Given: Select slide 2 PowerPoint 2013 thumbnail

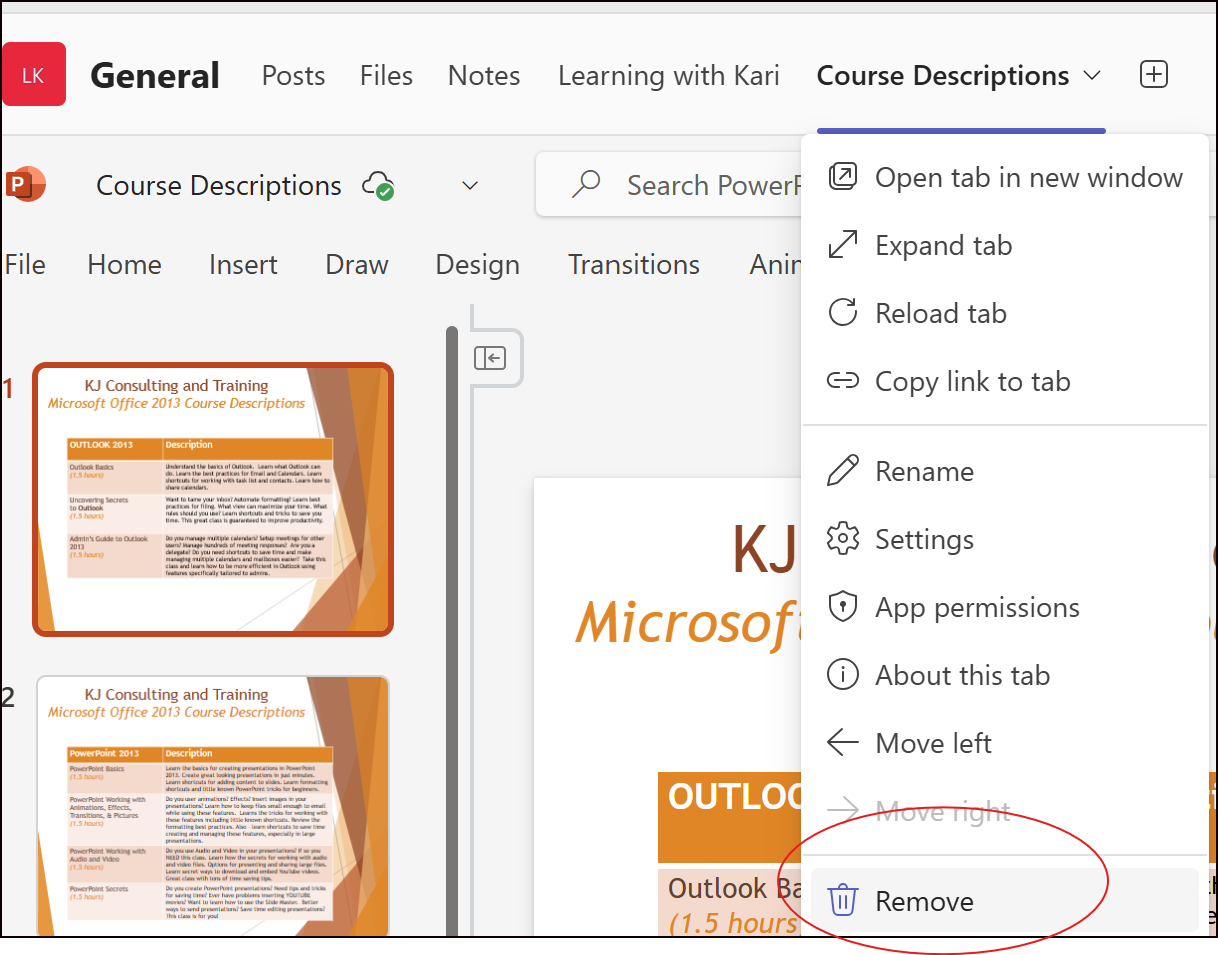Looking at the screenshot, I should click(x=213, y=806).
